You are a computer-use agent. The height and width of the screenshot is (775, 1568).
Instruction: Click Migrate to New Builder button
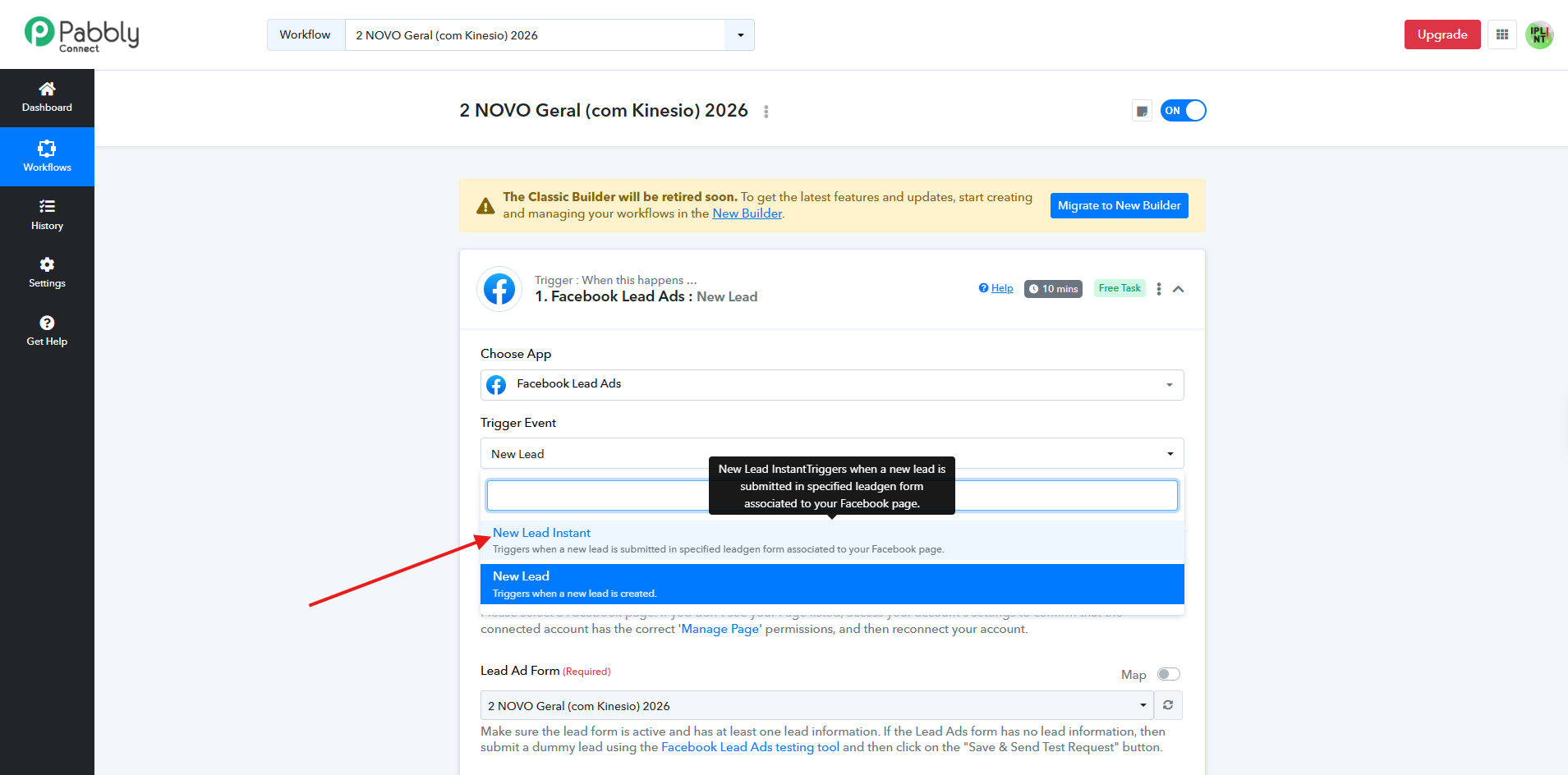(1119, 205)
